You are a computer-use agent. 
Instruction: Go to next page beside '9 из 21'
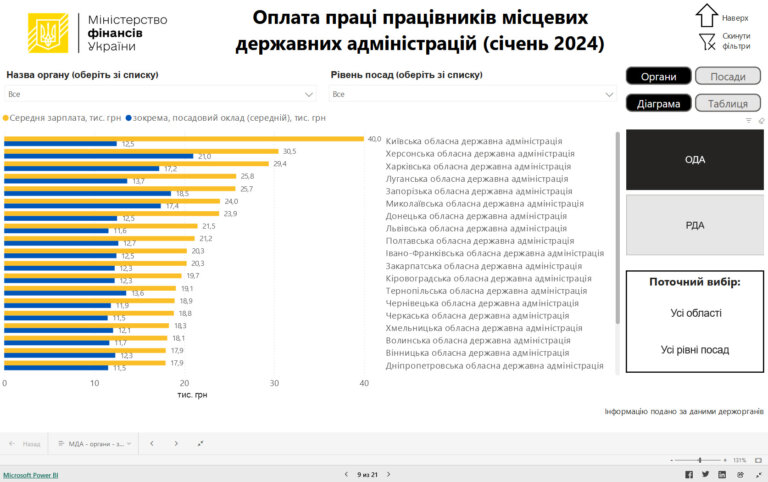[x=389, y=474]
